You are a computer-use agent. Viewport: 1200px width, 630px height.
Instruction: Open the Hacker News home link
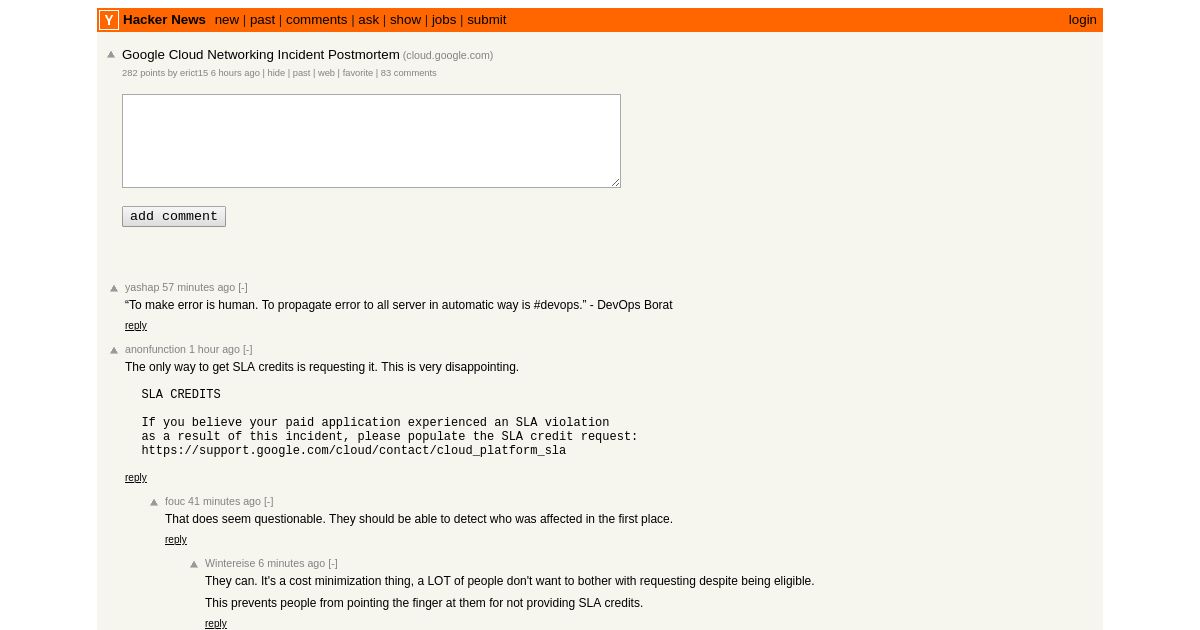click(x=164, y=20)
